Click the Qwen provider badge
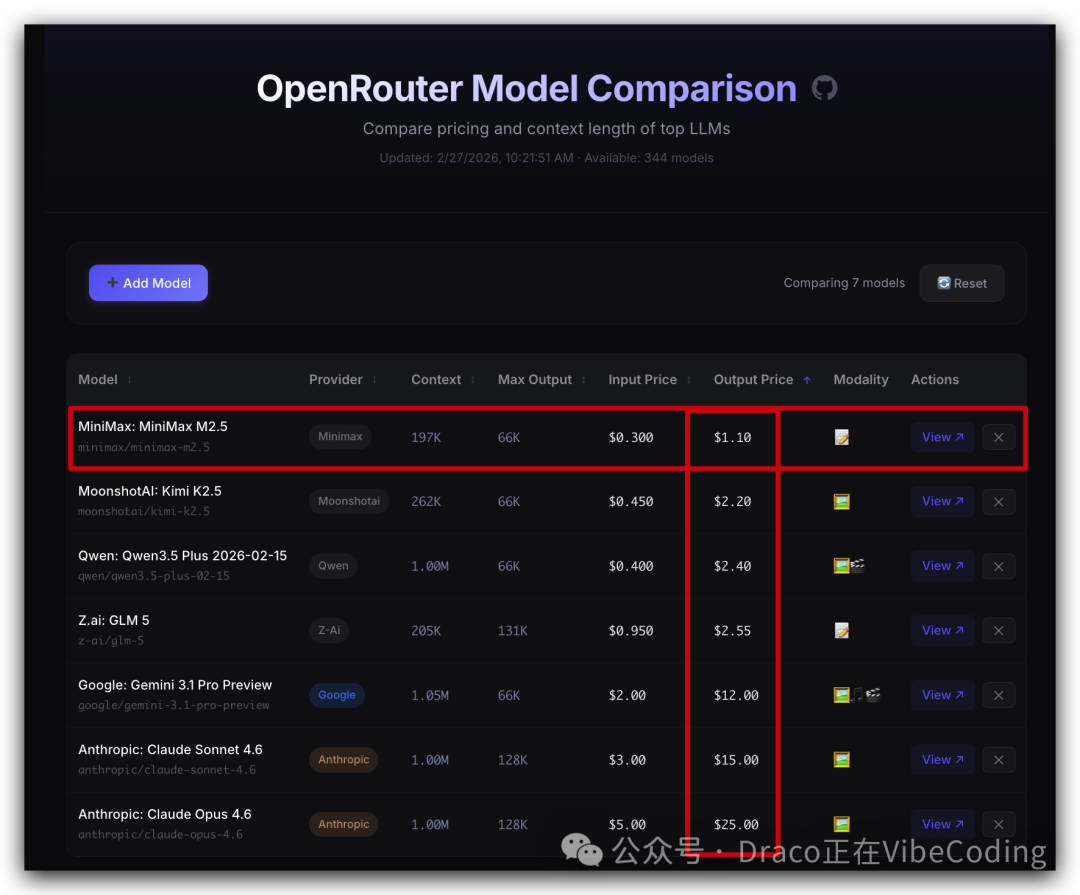Screen dimensions: 1080x895 click(333, 566)
